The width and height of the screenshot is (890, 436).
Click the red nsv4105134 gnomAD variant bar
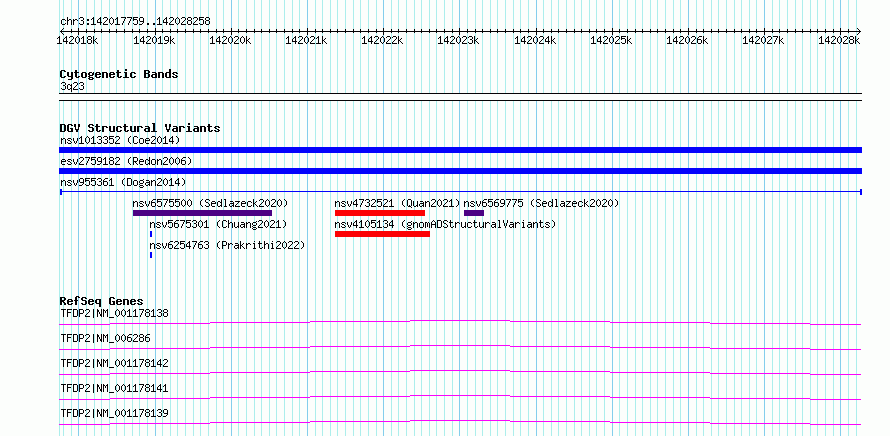point(382,234)
